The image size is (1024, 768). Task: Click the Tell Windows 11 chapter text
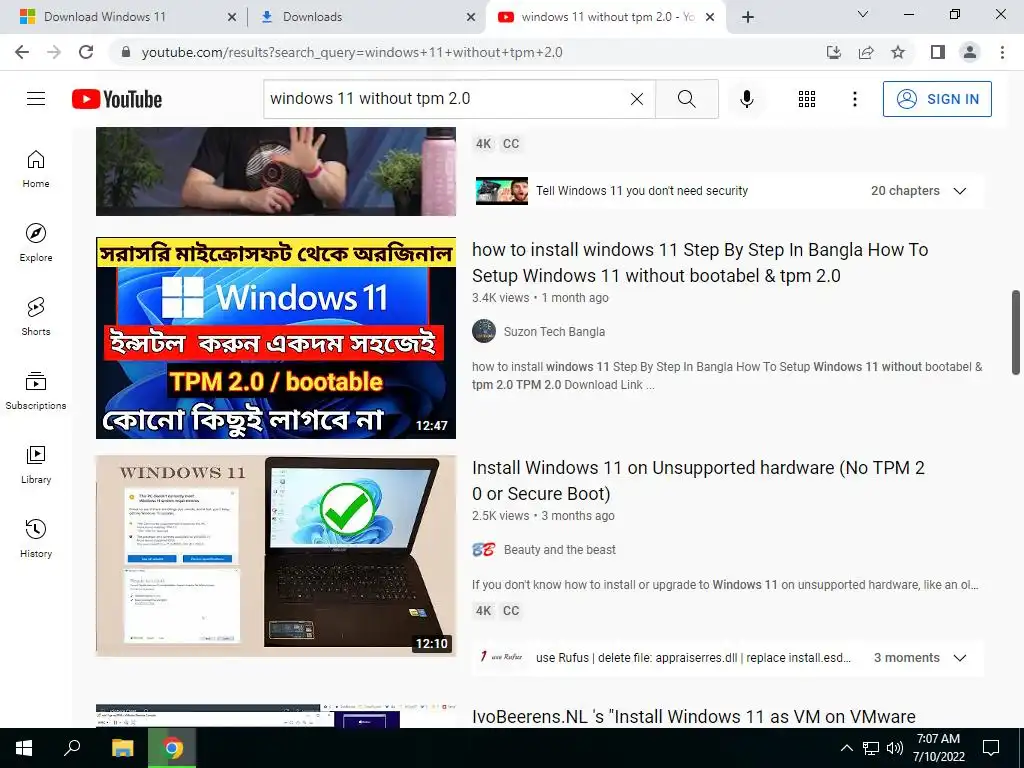click(x=642, y=191)
